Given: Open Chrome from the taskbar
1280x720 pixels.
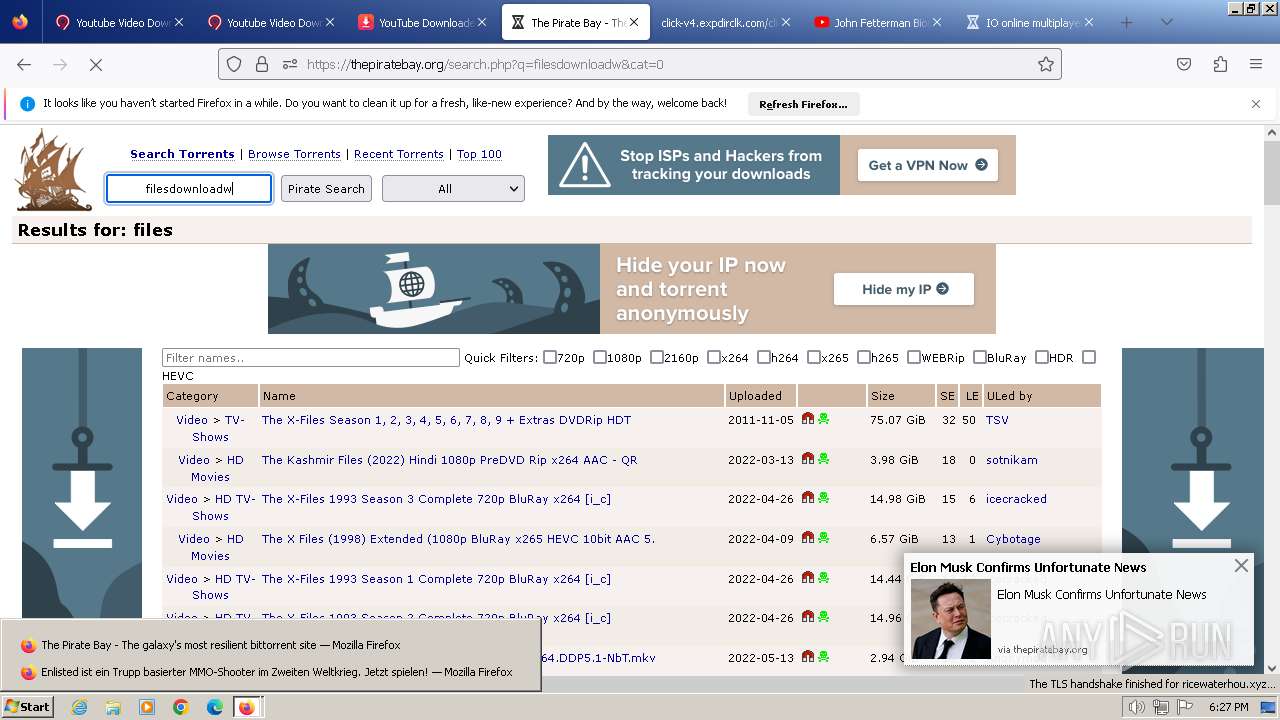Looking at the screenshot, I should click(x=181, y=707).
